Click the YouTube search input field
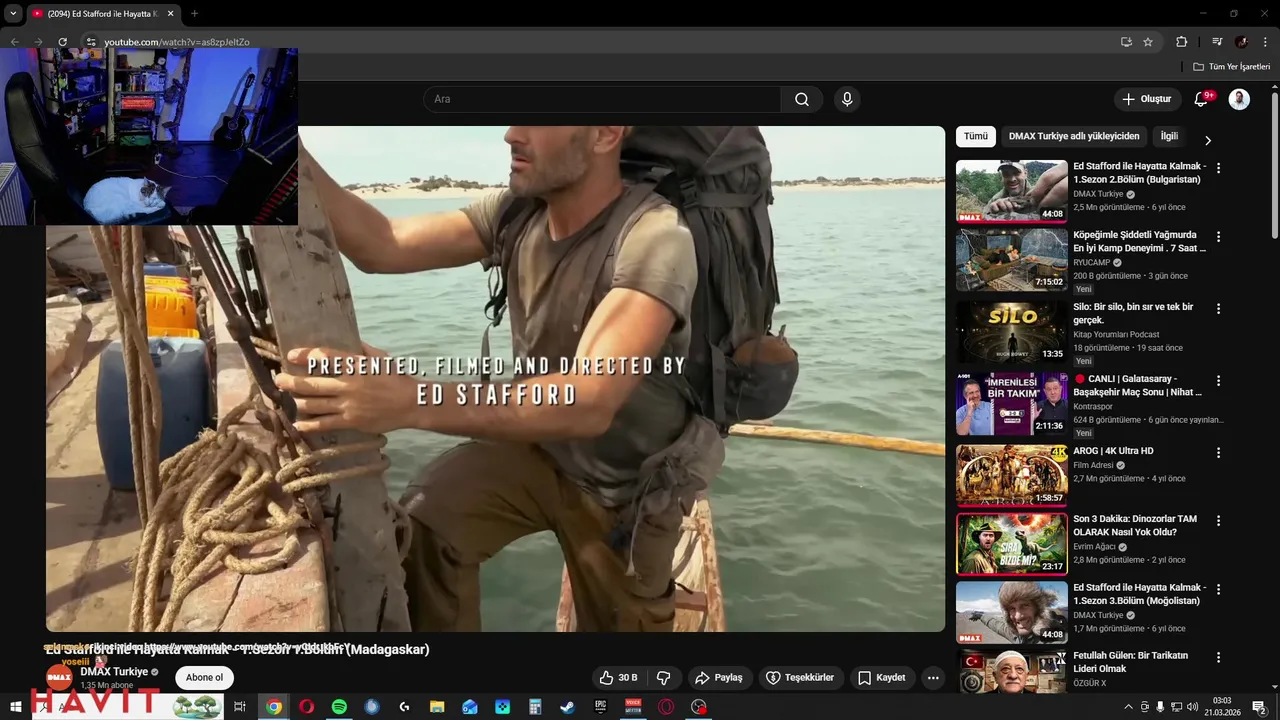This screenshot has height=720, width=1280. [602, 99]
